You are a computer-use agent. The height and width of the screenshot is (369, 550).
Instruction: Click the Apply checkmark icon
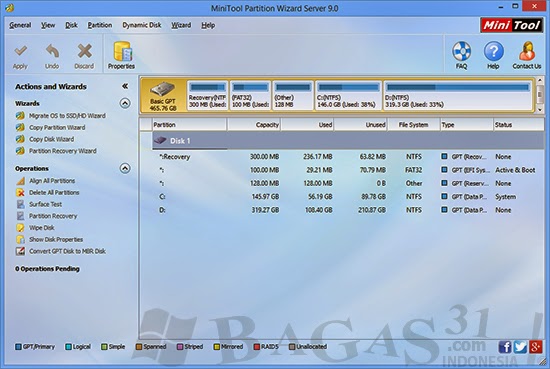20,52
